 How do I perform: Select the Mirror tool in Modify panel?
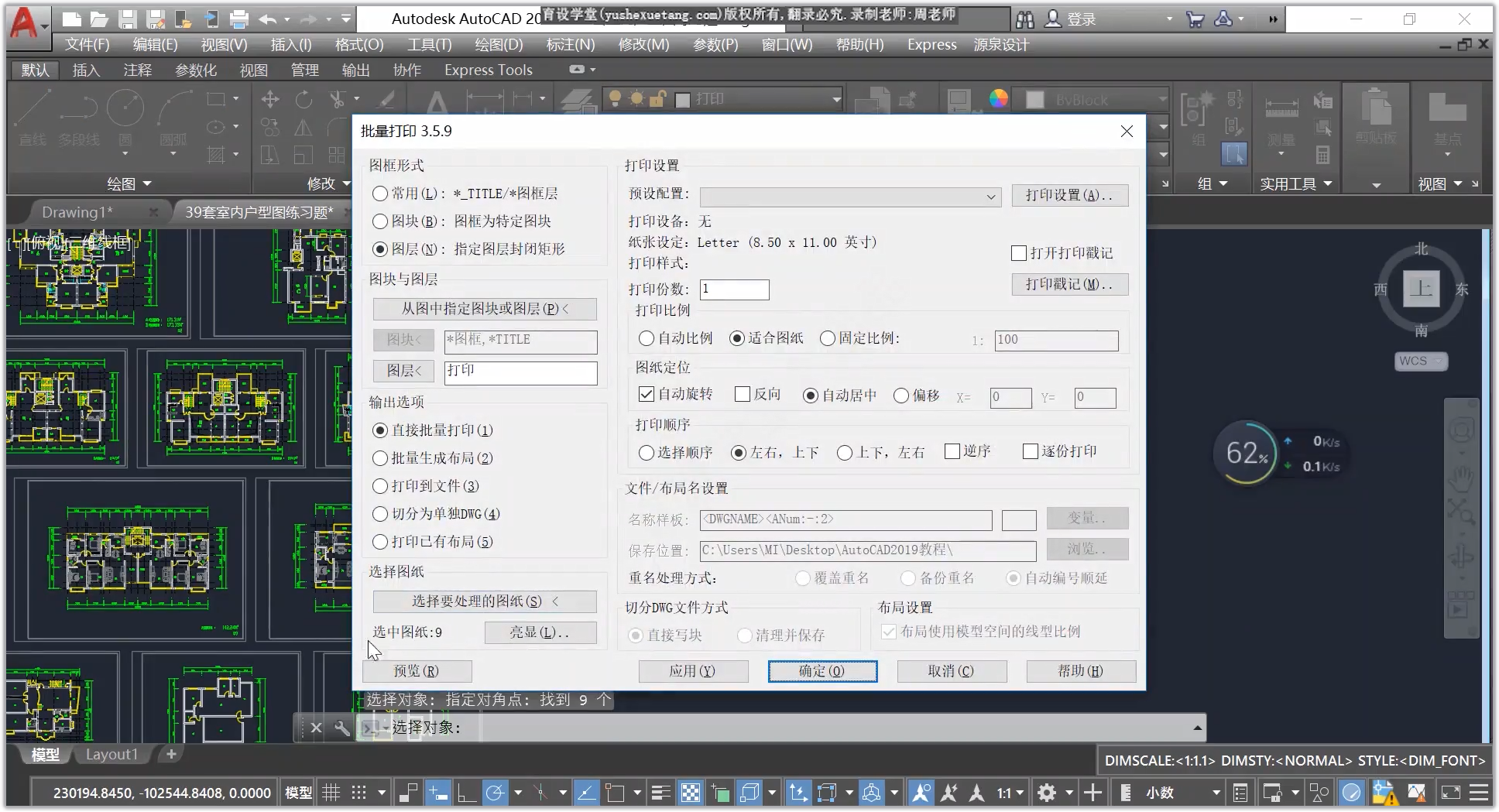(304, 128)
